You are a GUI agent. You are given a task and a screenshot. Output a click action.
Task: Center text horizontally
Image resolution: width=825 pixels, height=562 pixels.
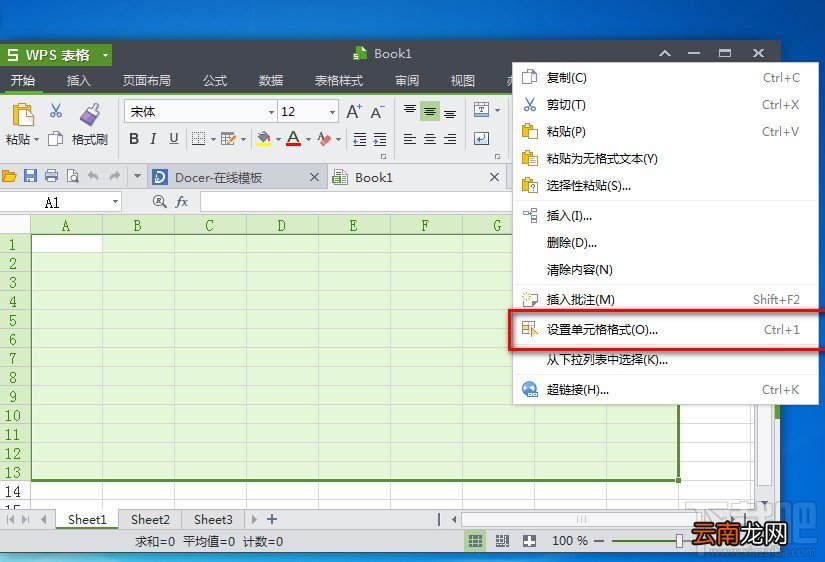430,139
